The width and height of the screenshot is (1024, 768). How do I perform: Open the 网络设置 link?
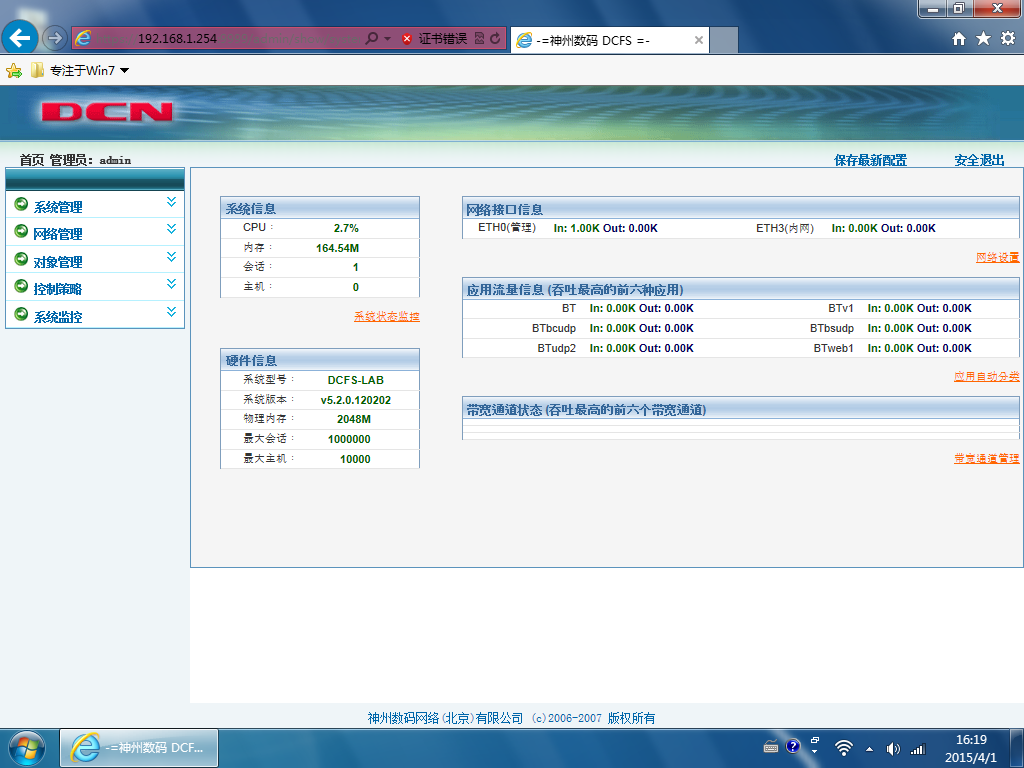click(x=997, y=257)
